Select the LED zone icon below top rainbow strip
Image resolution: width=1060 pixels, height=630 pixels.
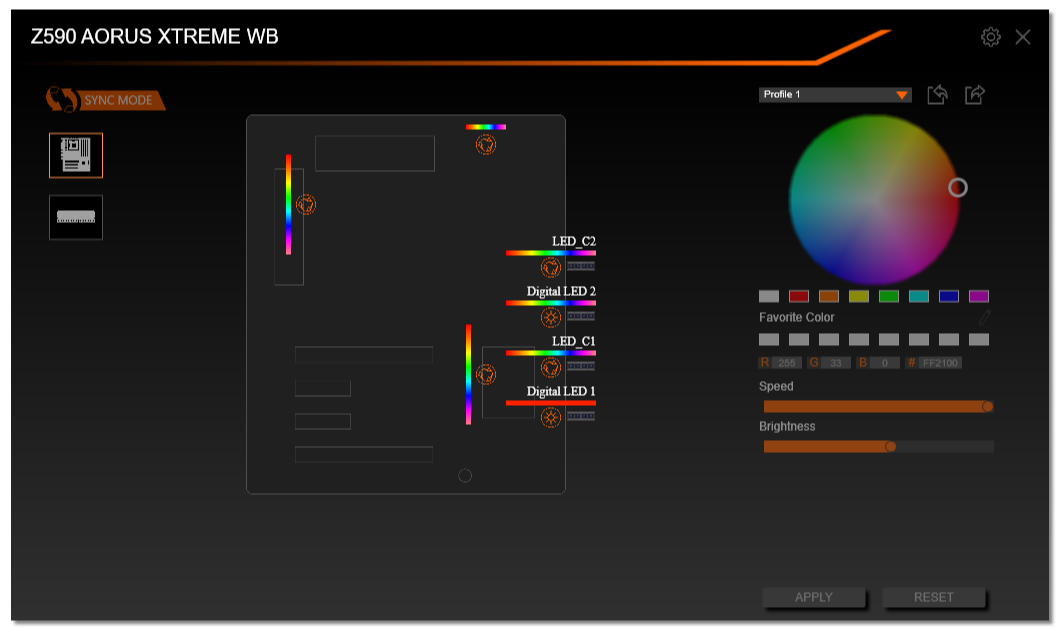click(485, 145)
